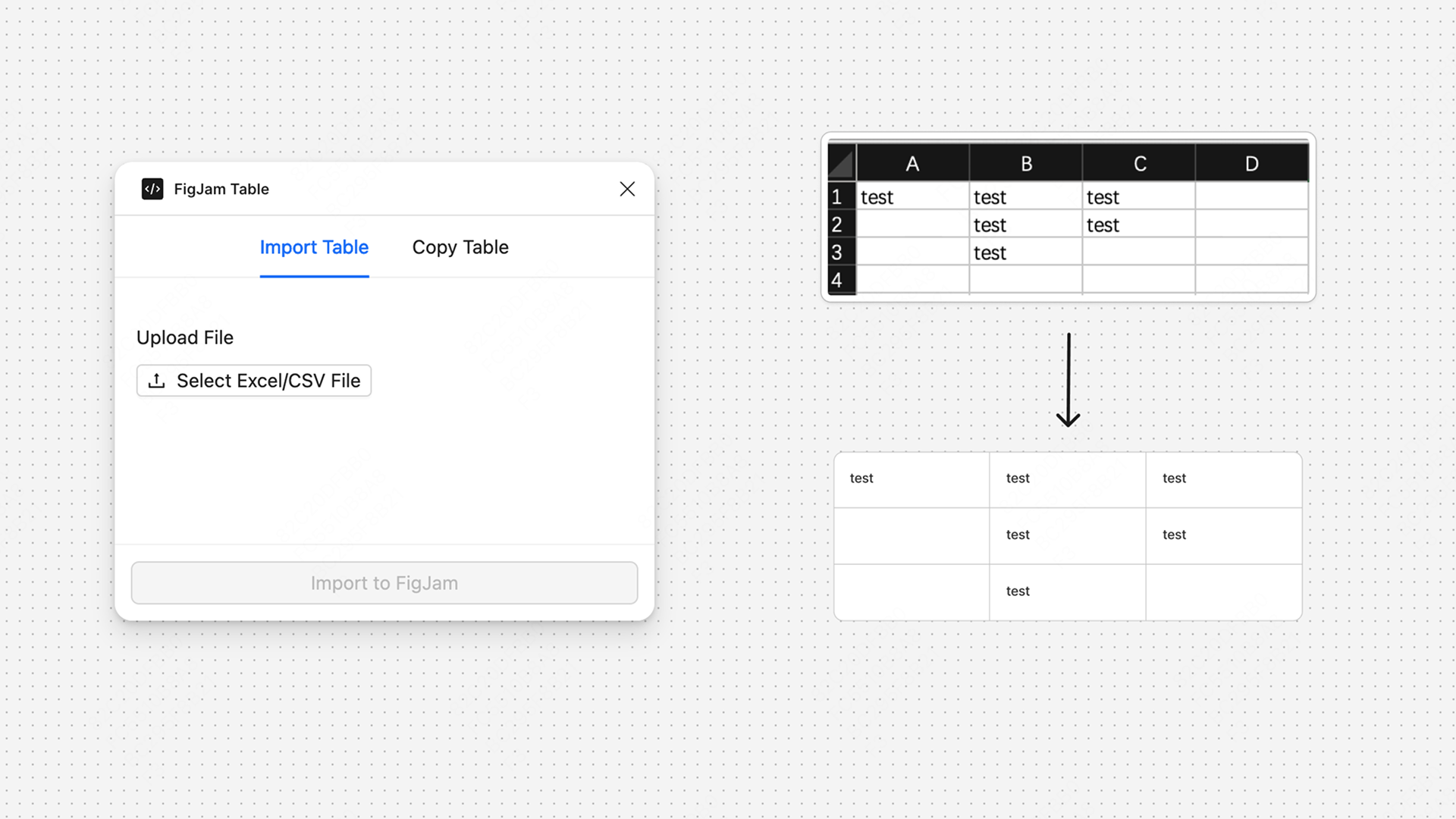The image size is (1456, 819).
Task: Click the FigJam Table title text
Action: [x=221, y=189]
